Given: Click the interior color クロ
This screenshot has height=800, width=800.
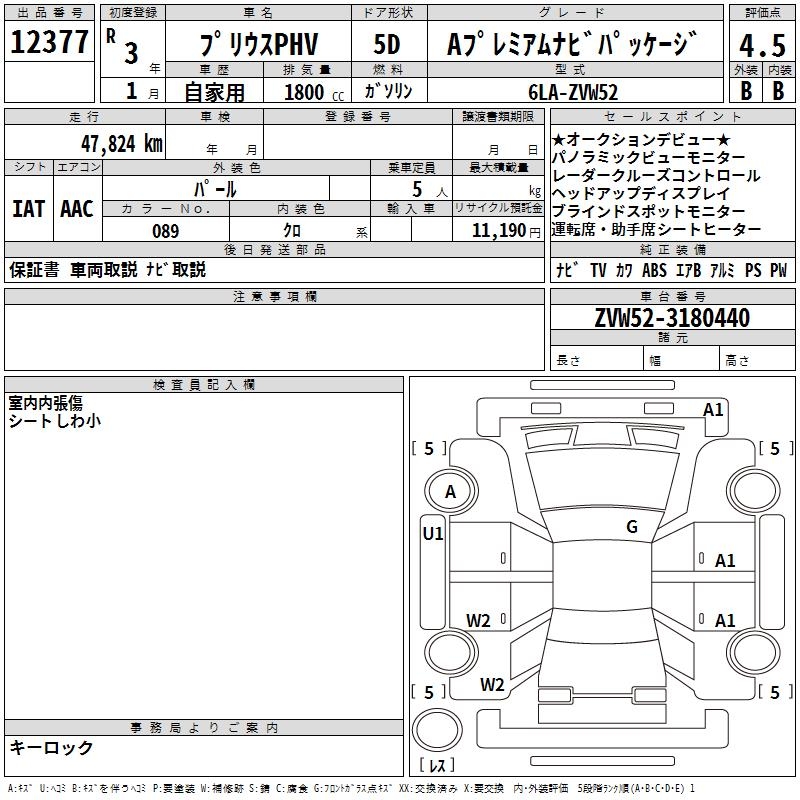Looking at the screenshot, I should [x=292, y=231].
